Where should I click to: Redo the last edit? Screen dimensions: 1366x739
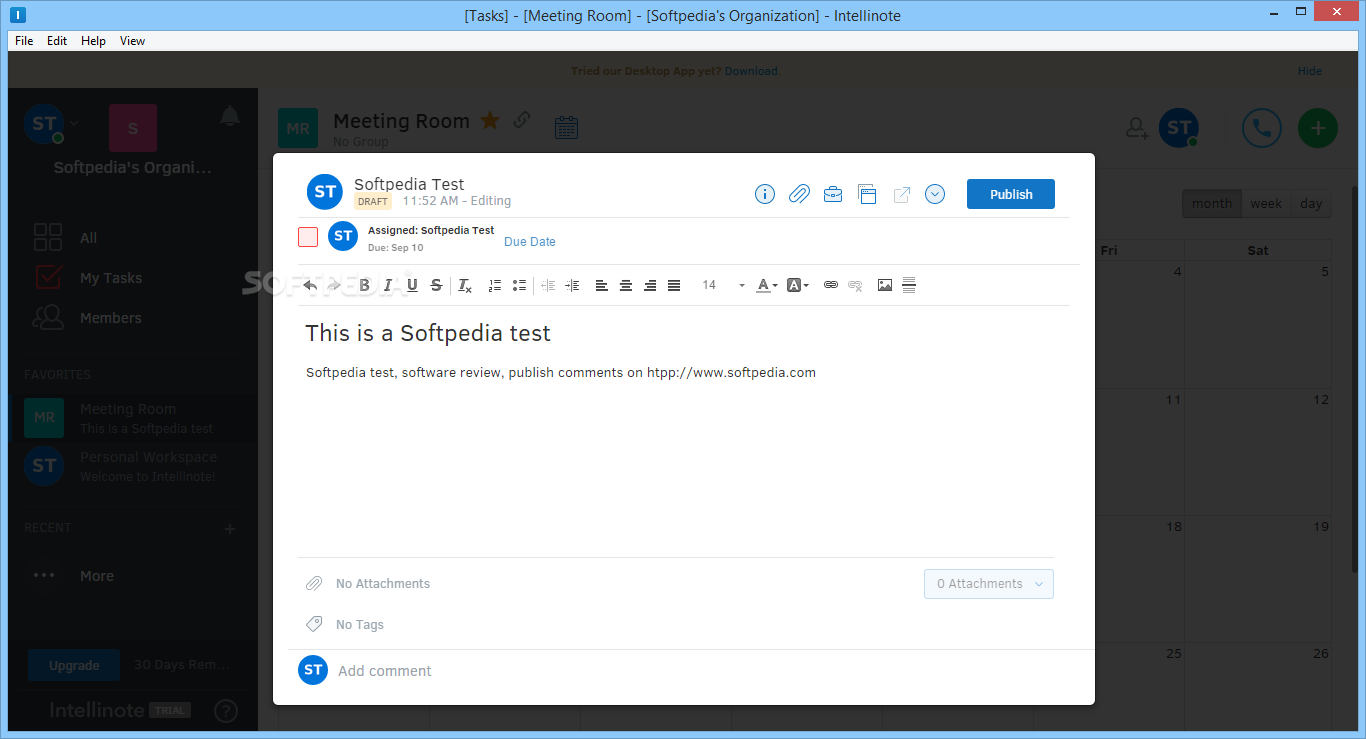334,285
